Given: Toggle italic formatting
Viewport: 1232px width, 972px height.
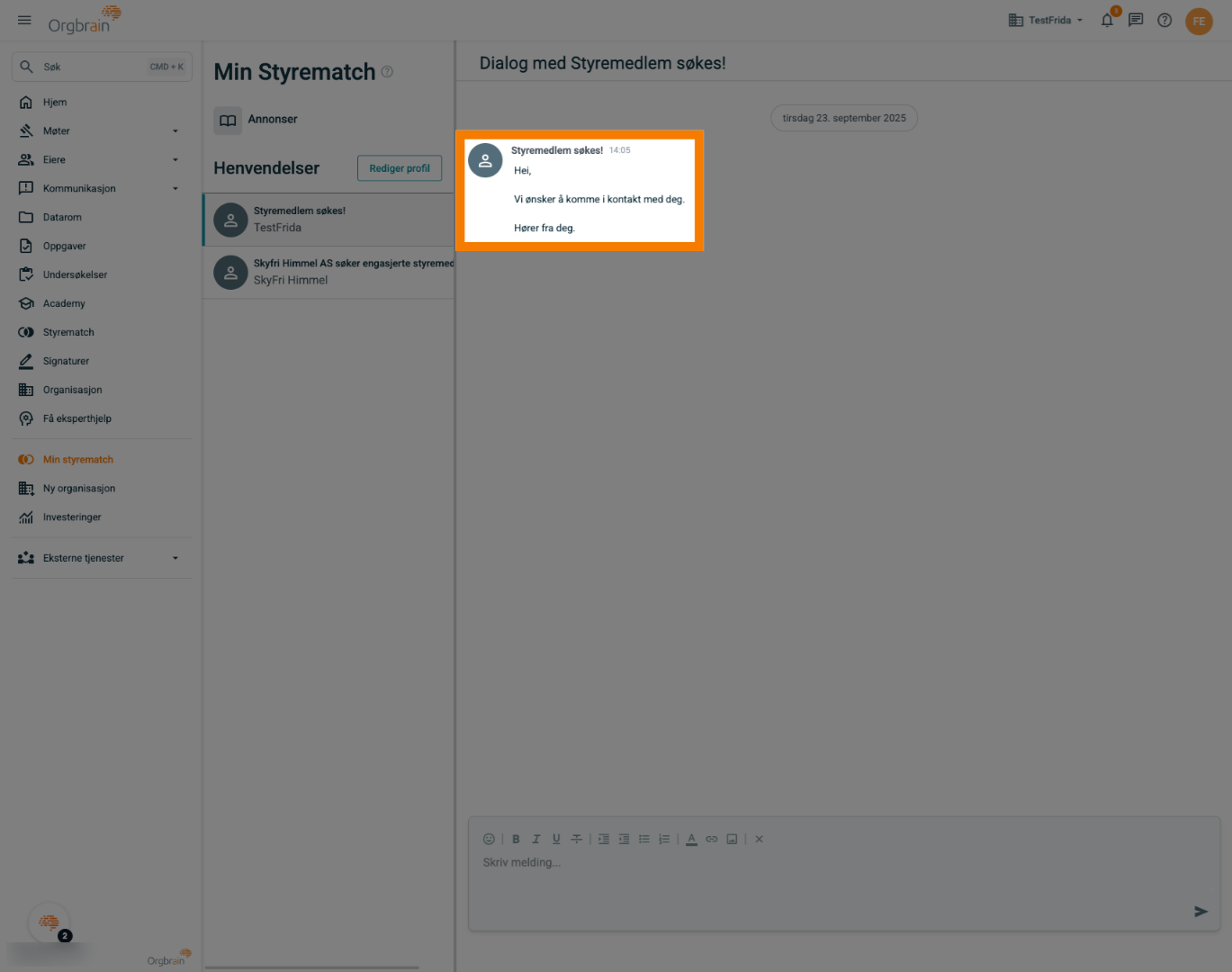Looking at the screenshot, I should 535,839.
